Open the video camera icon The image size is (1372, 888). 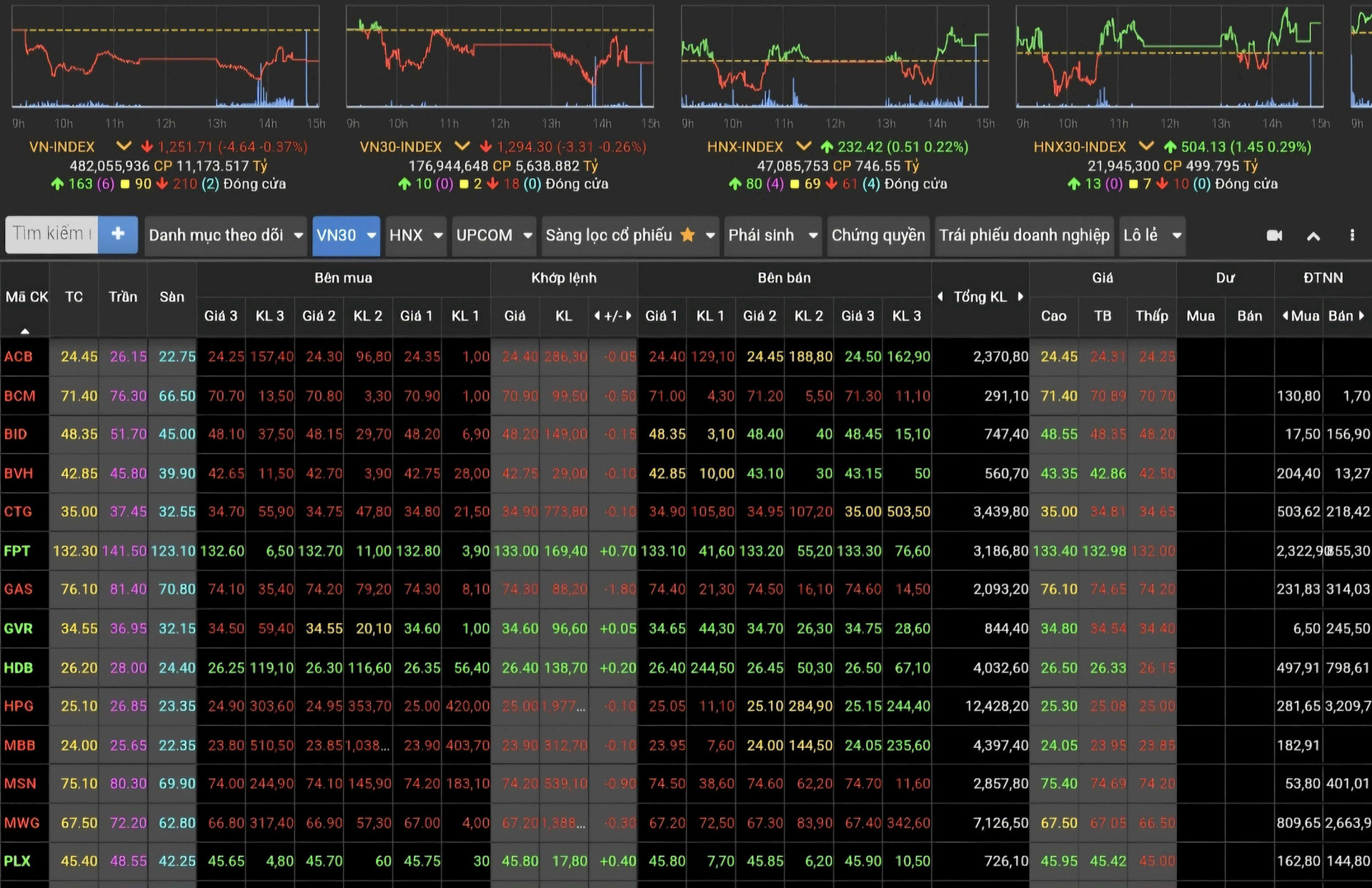pos(1274,235)
